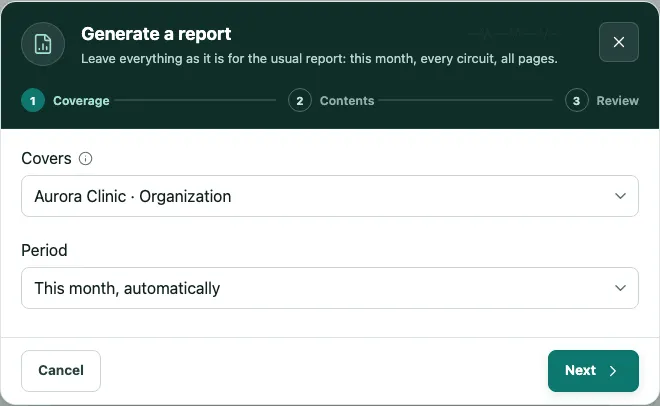Show info tooltip next to Covers
The width and height of the screenshot is (660, 406).
click(x=85, y=159)
